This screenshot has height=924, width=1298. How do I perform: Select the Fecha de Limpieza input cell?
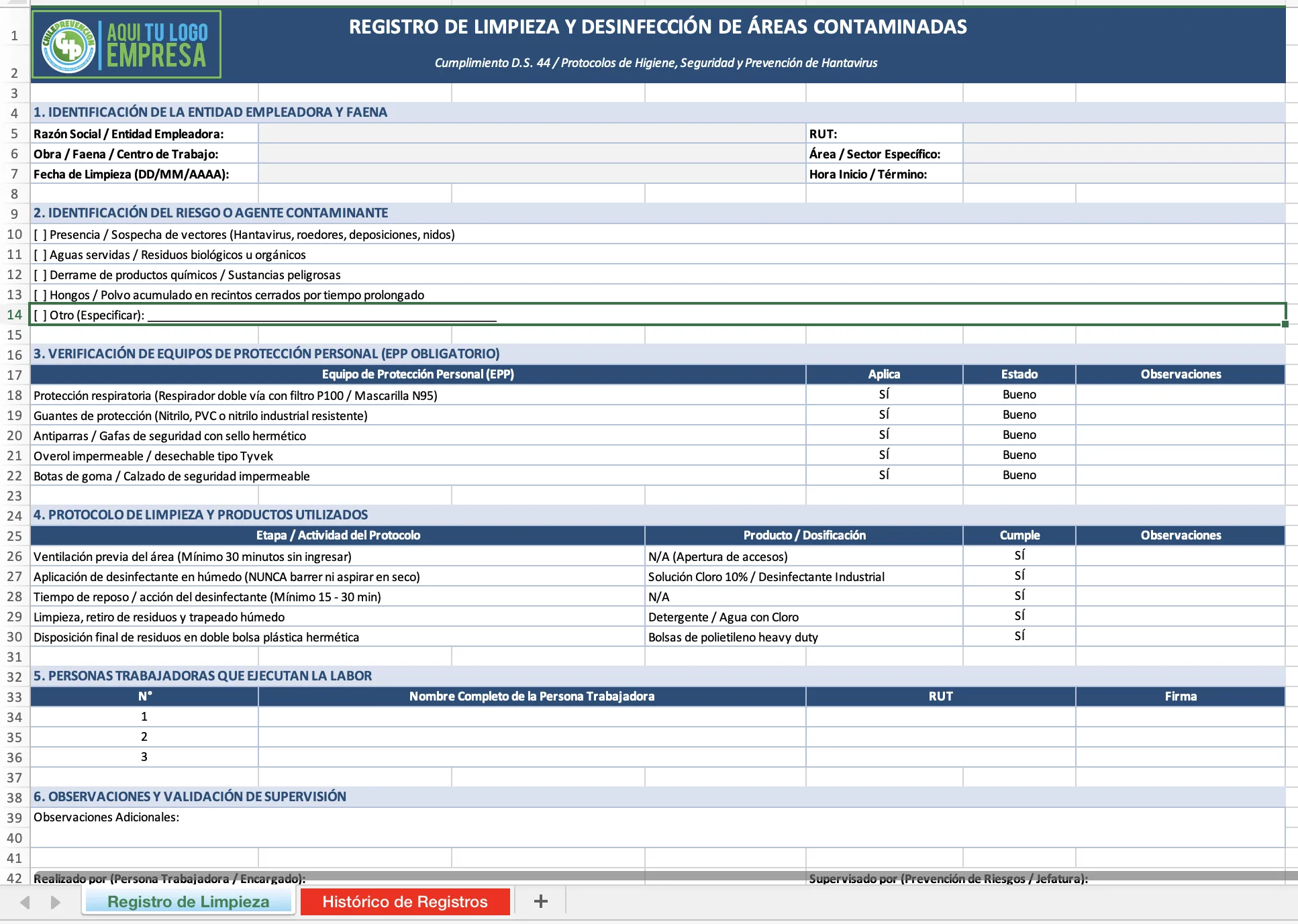(532, 174)
